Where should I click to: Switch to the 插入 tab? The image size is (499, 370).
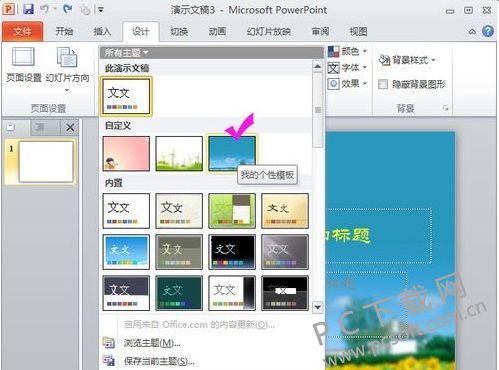102,32
